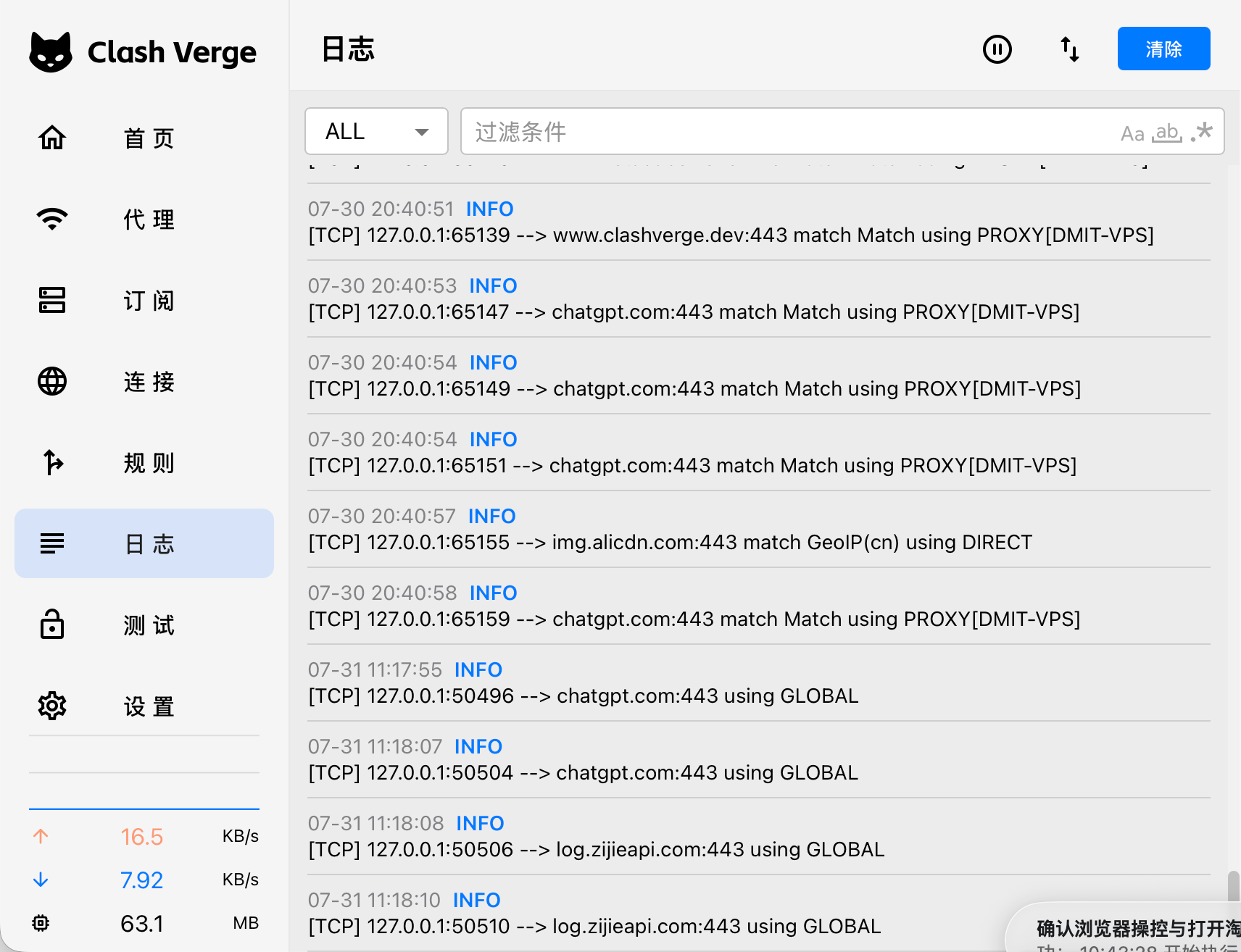
Task: Open the subscriptions server icon
Action: click(x=52, y=300)
